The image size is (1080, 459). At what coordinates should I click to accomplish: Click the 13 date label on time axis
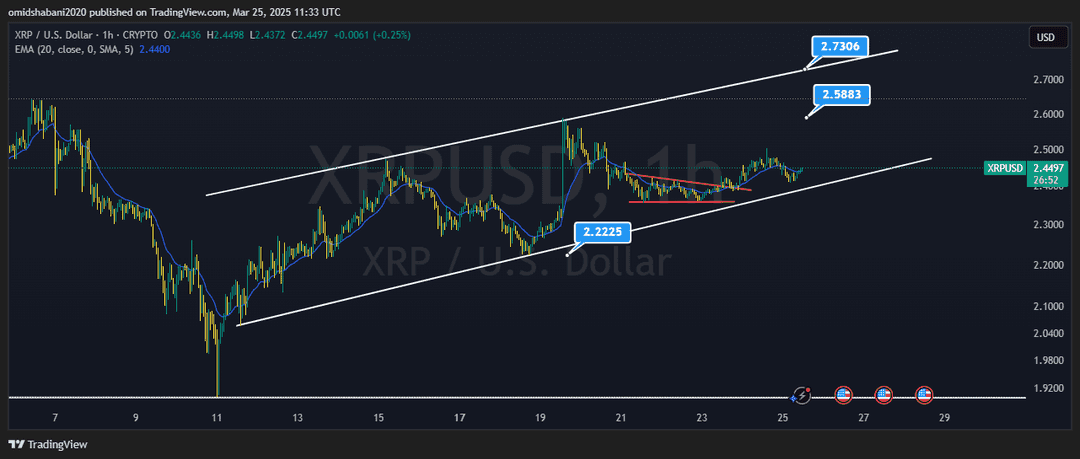pos(298,418)
